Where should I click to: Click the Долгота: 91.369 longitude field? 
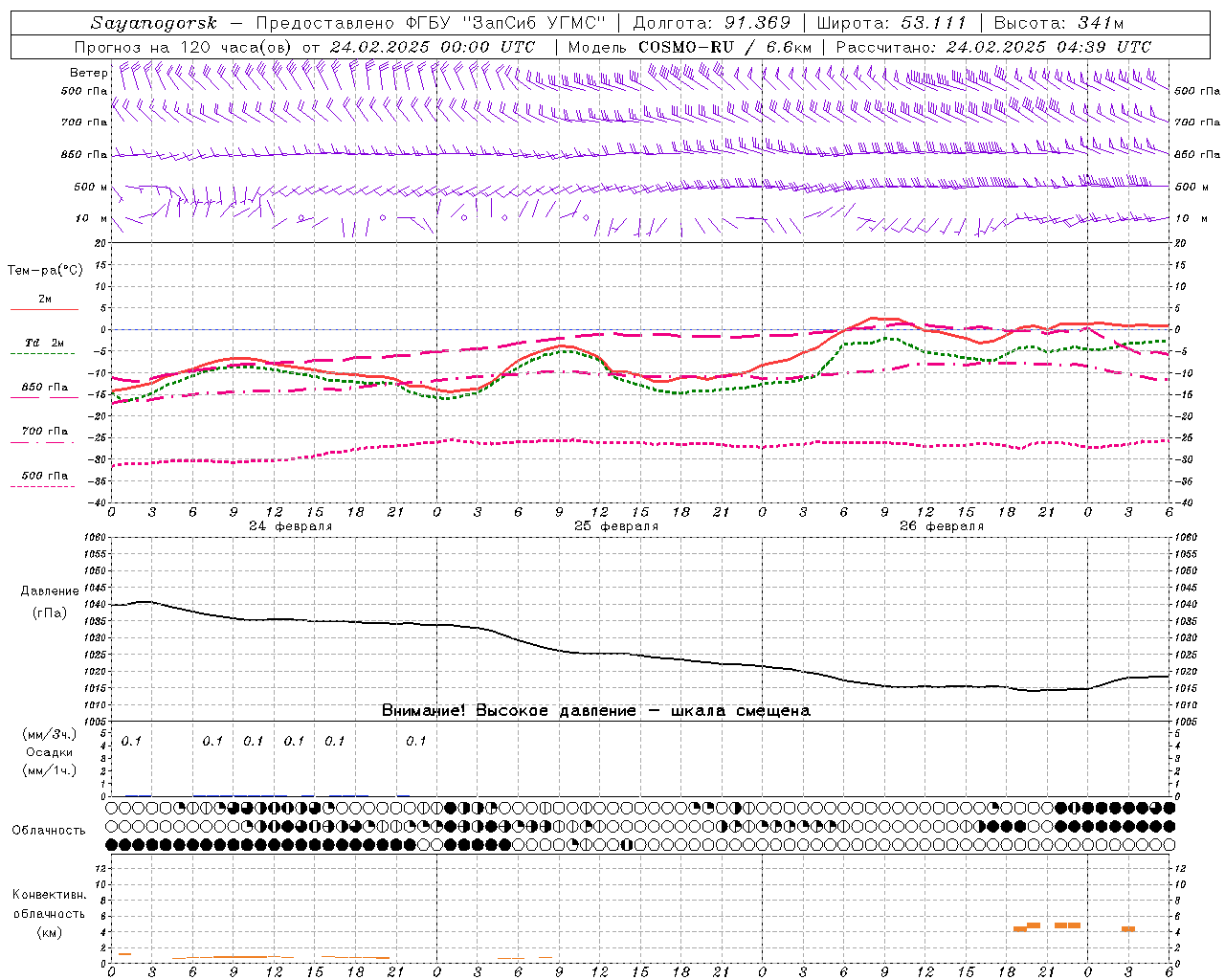click(x=711, y=23)
